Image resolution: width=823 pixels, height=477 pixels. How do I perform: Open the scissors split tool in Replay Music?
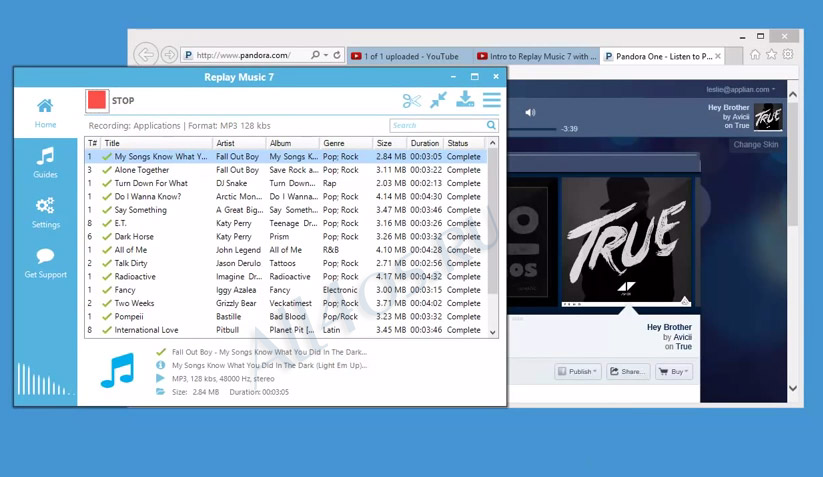412,100
